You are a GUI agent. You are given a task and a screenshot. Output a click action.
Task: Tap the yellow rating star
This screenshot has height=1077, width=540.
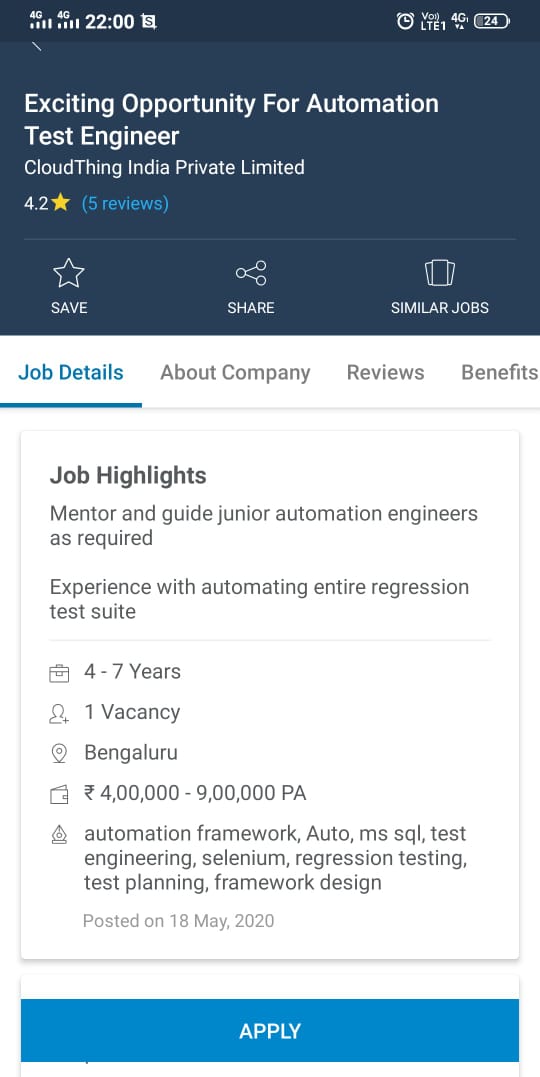(60, 203)
